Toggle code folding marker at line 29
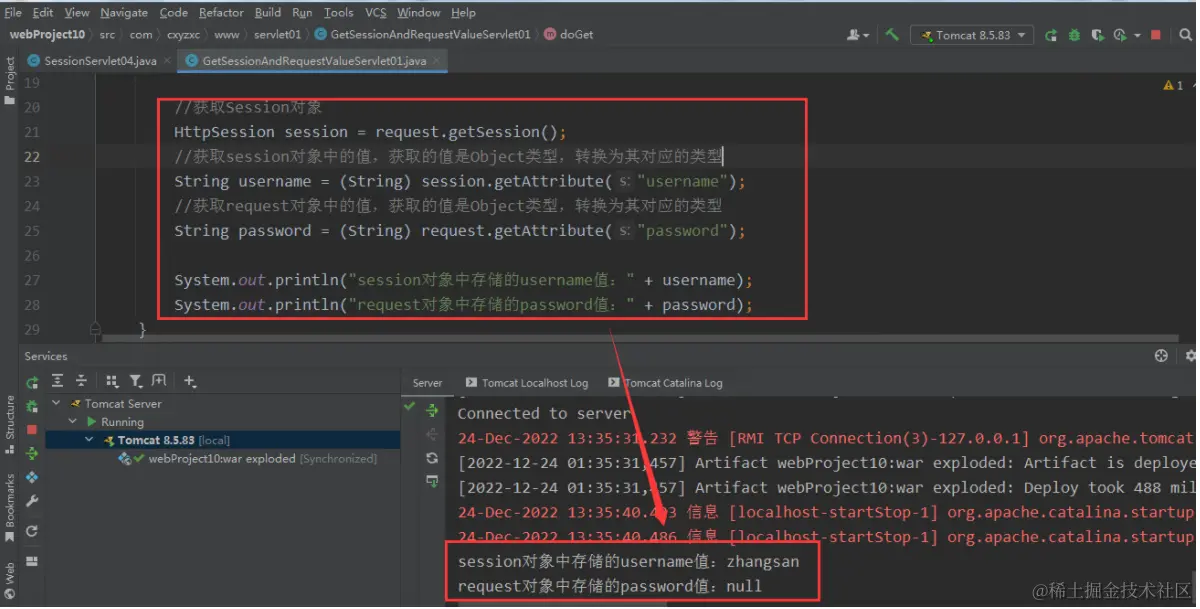Image resolution: width=1200 pixels, height=609 pixels. click(x=95, y=328)
